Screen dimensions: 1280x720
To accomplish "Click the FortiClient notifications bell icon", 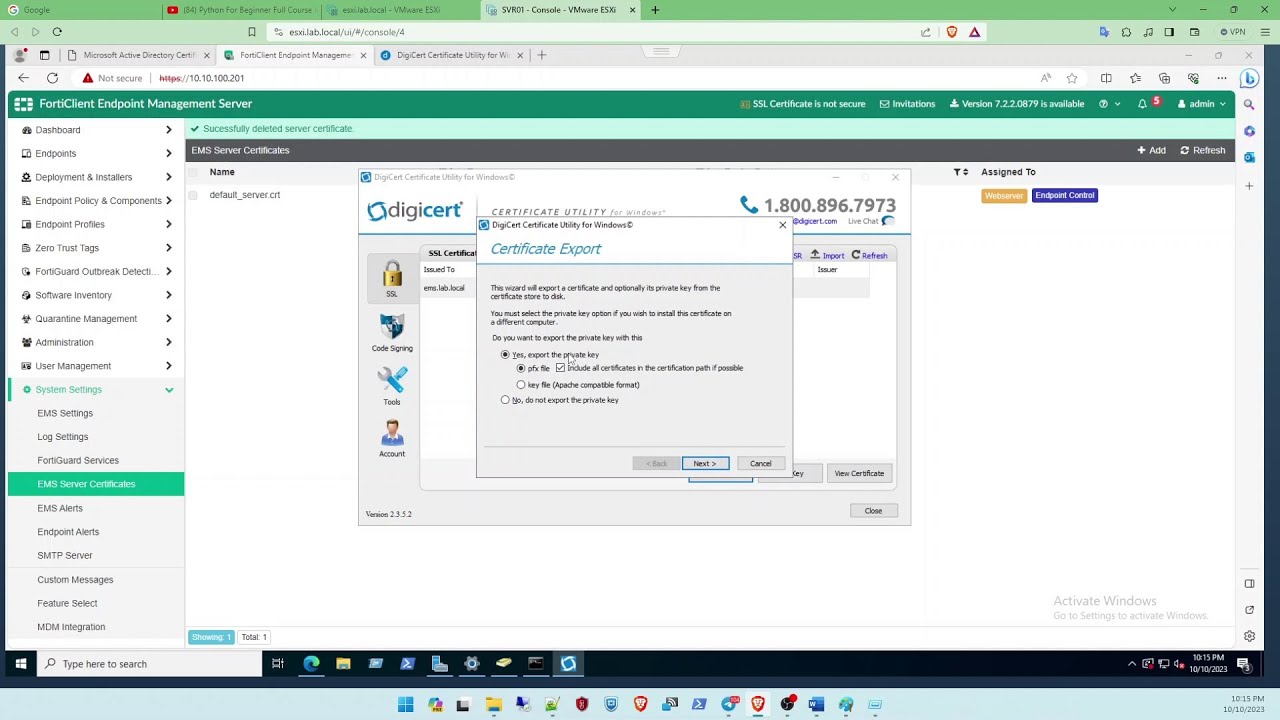I will coord(1142,104).
